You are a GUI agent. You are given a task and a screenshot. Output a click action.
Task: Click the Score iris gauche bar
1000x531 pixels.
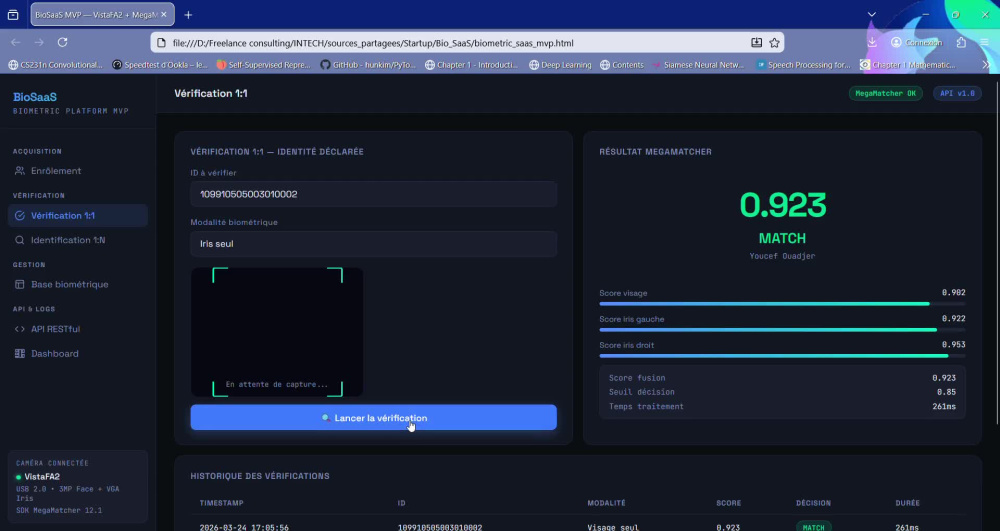pyautogui.click(x=782, y=330)
